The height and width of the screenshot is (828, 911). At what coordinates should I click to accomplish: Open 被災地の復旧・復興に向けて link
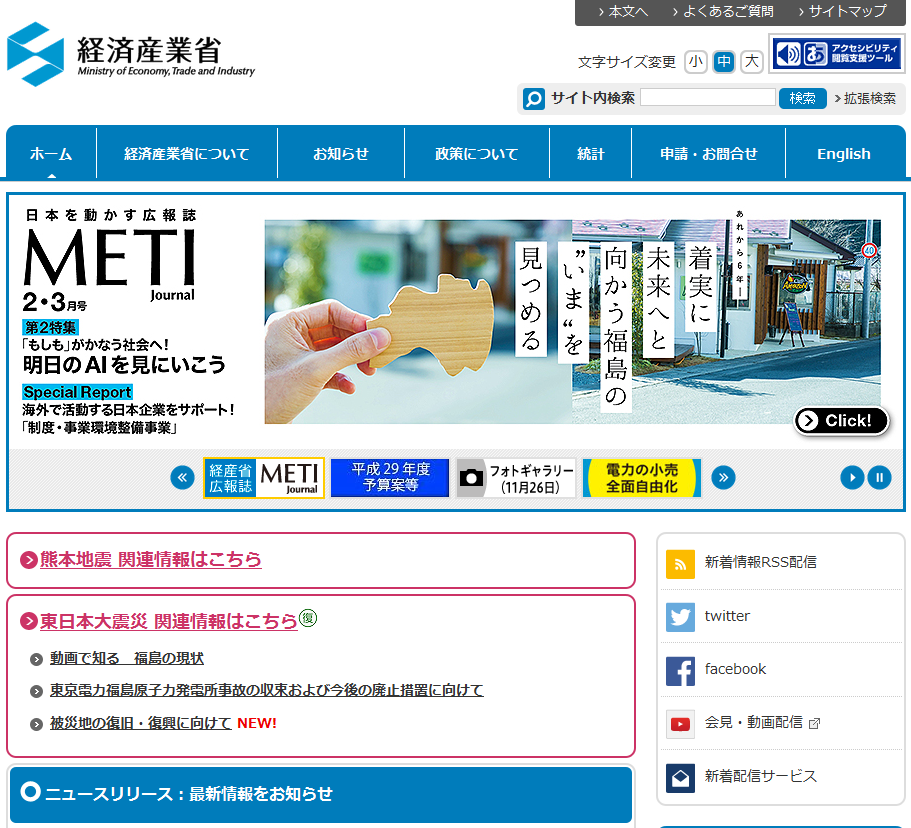141,723
